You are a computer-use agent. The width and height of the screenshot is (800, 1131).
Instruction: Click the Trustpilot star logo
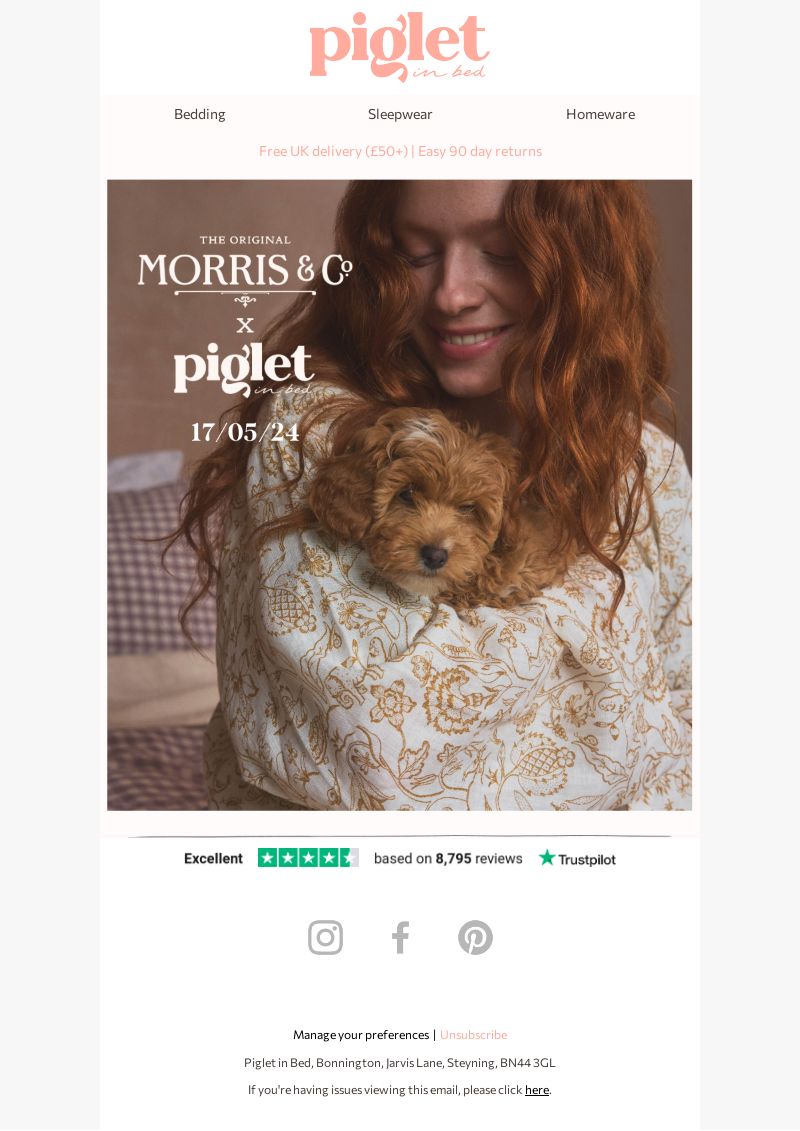click(x=577, y=858)
